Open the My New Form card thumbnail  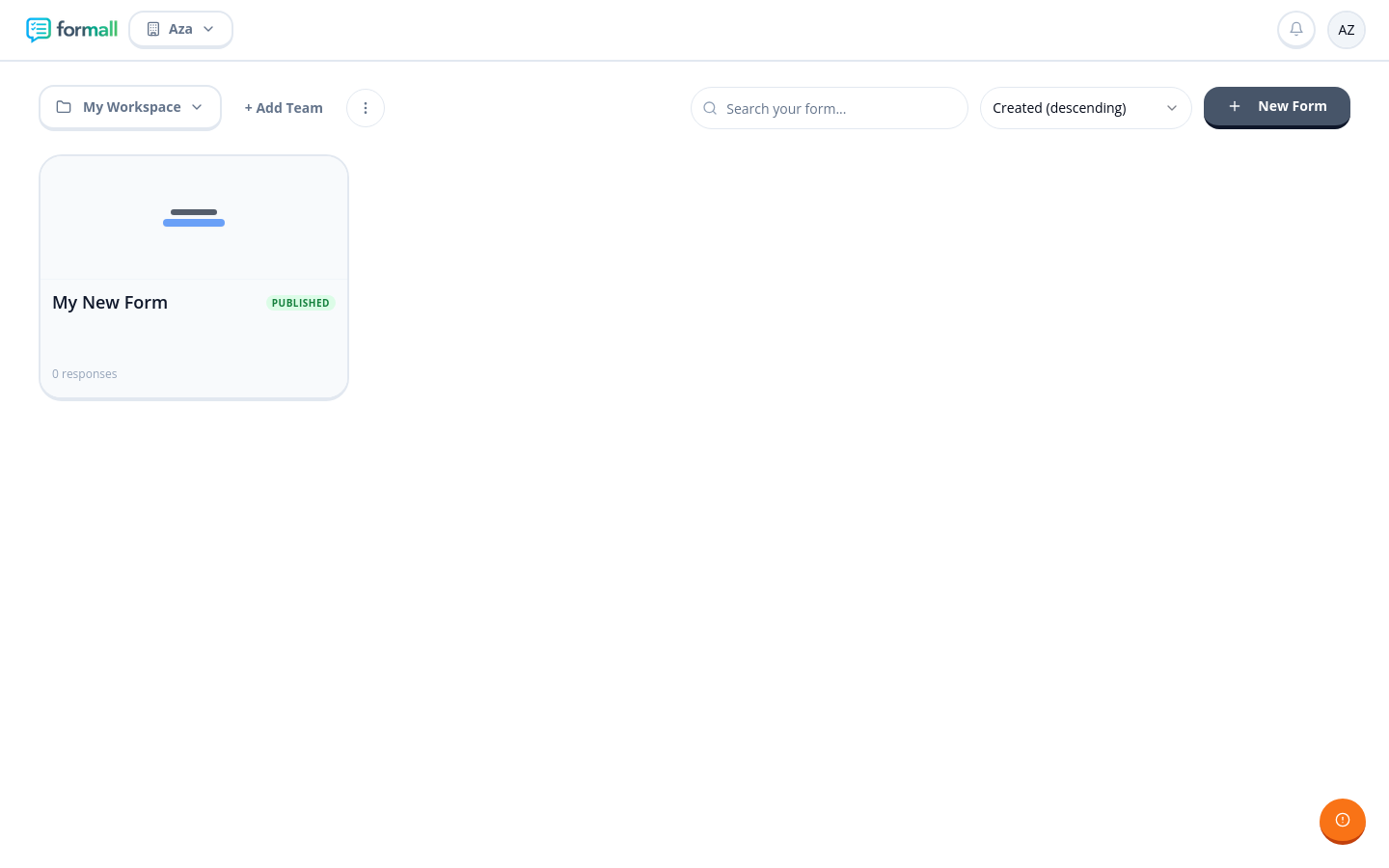click(x=194, y=218)
